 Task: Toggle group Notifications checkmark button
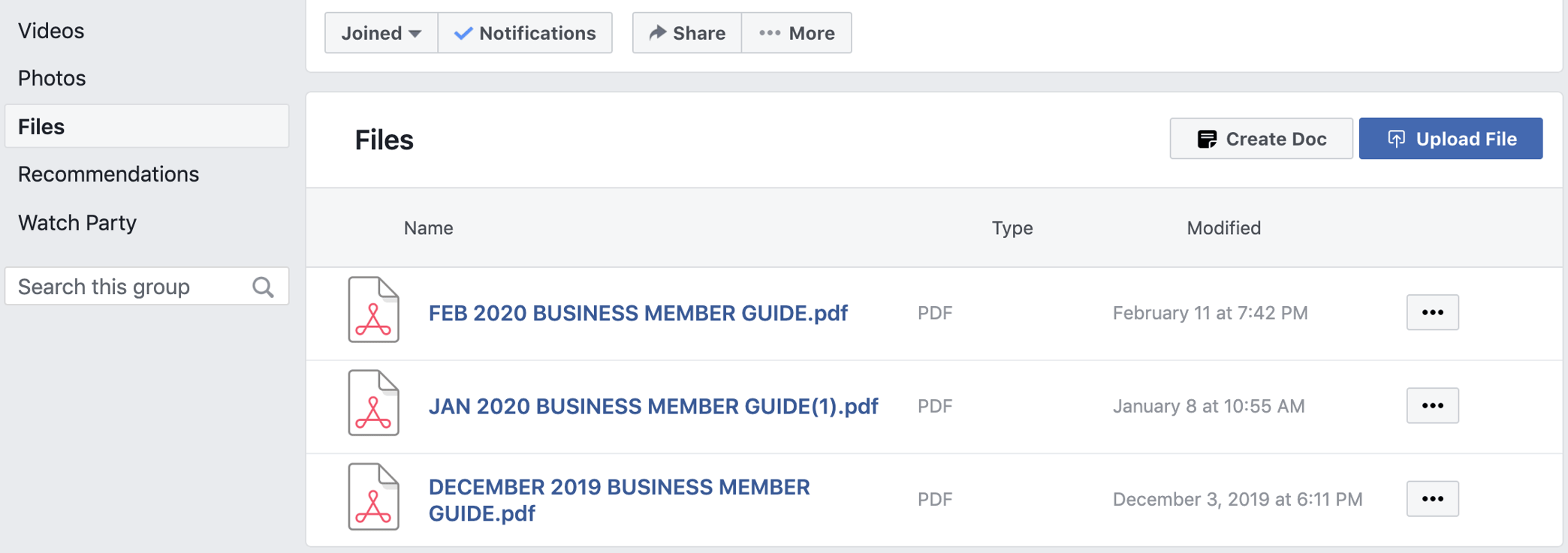pyautogui.click(x=525, y=33)
